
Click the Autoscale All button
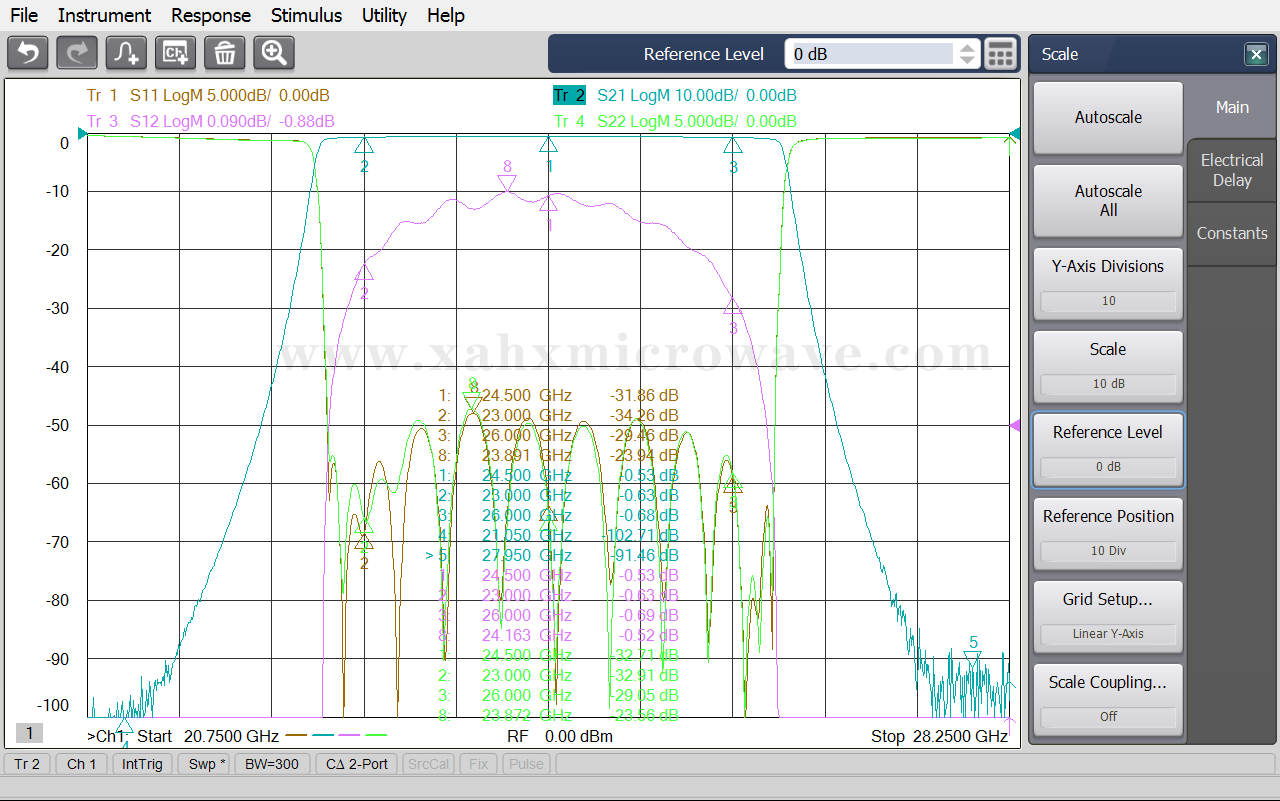pyautogui.click(x=1108, y=201)
